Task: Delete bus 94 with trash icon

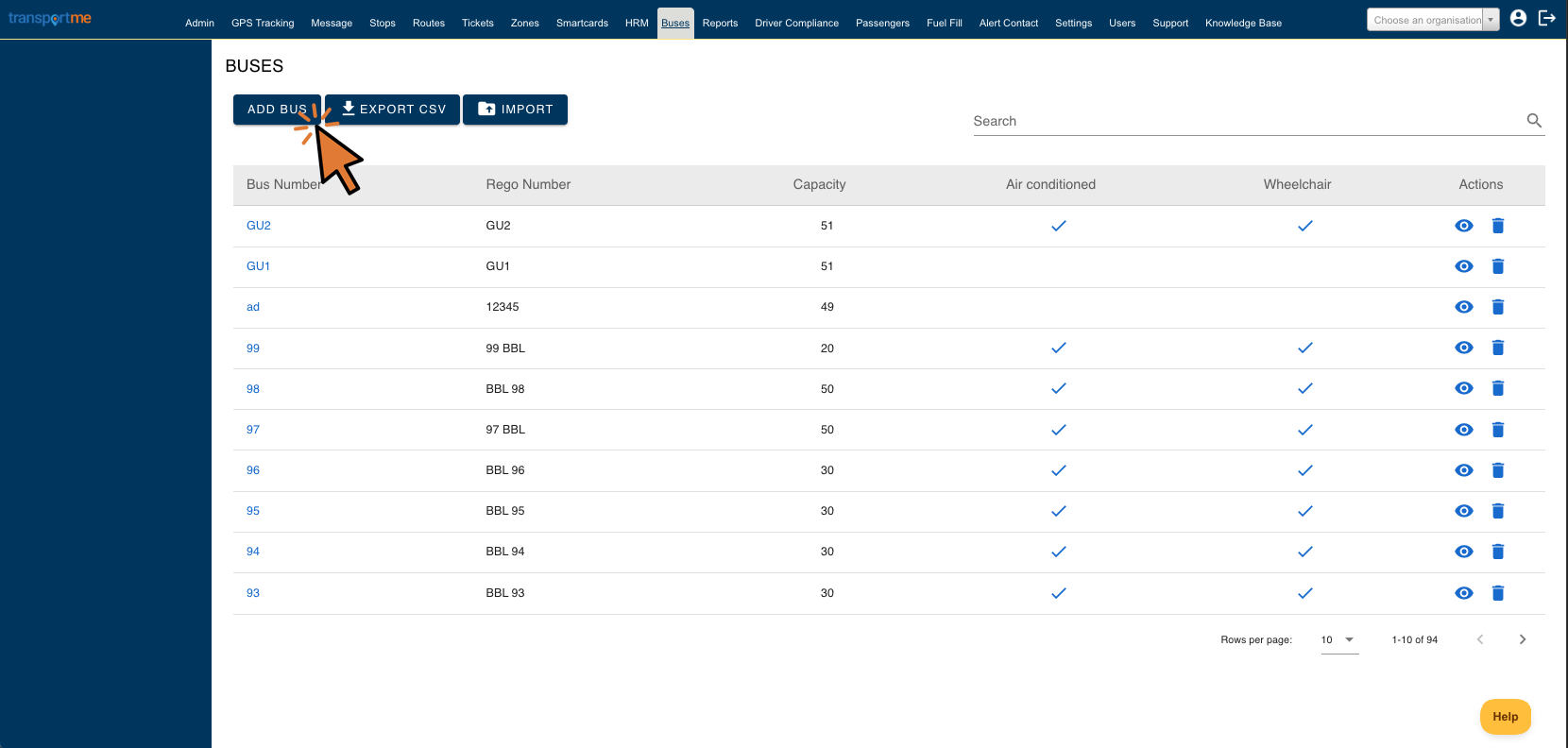Action: (1498, 552)
